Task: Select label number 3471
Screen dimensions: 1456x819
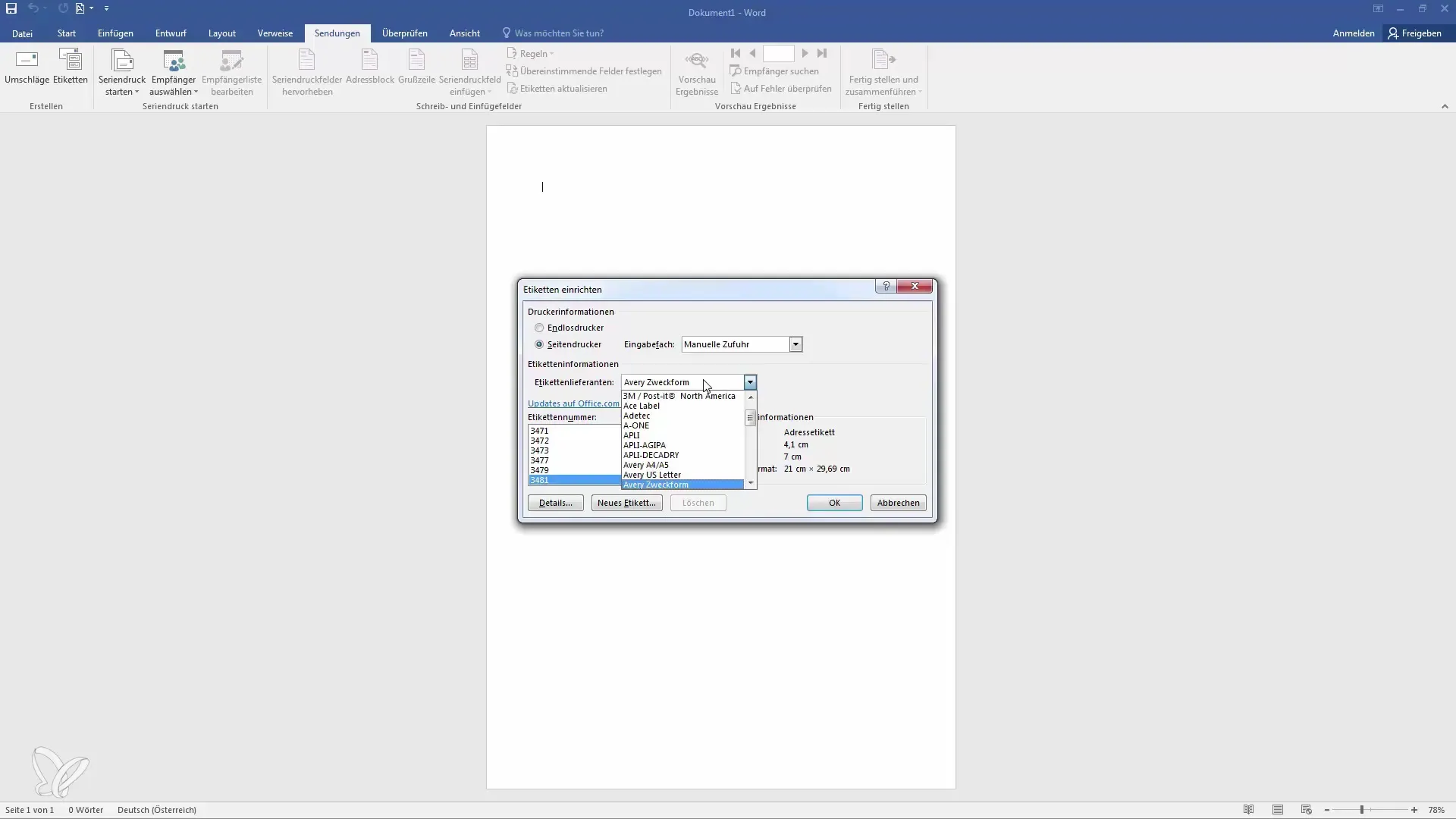Action: tap(575, 431)
